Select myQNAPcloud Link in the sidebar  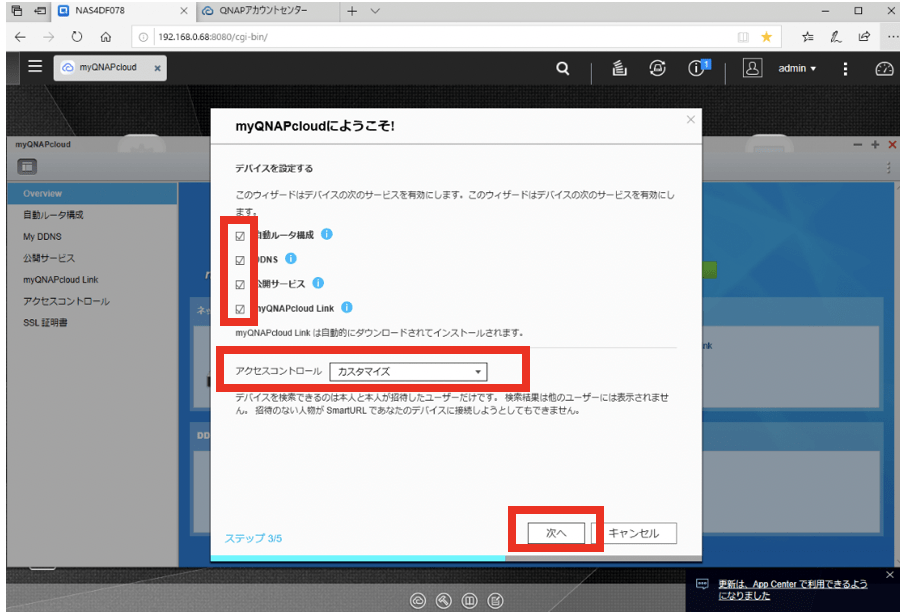92,280
